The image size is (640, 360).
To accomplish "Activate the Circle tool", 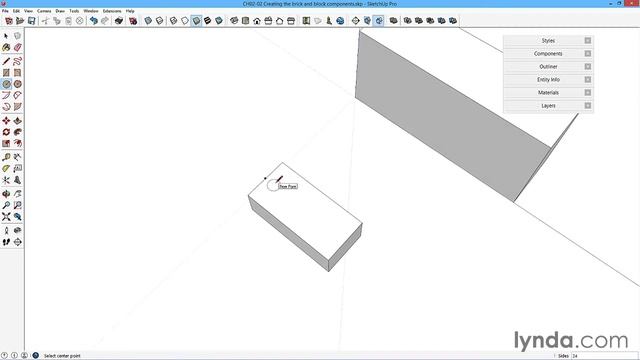I will tap(6, 84).
